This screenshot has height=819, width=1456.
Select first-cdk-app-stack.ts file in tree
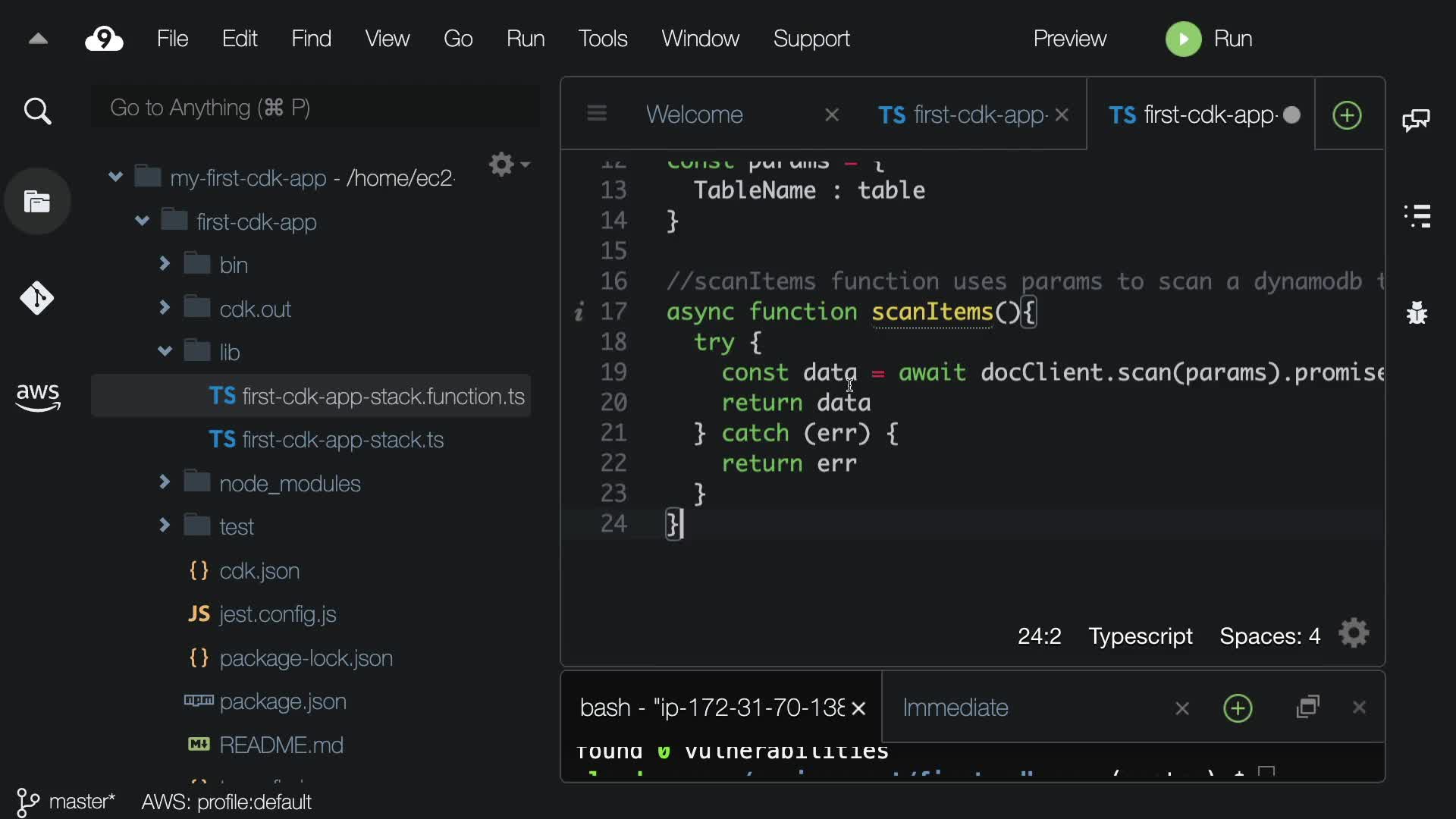click(343, 440)
